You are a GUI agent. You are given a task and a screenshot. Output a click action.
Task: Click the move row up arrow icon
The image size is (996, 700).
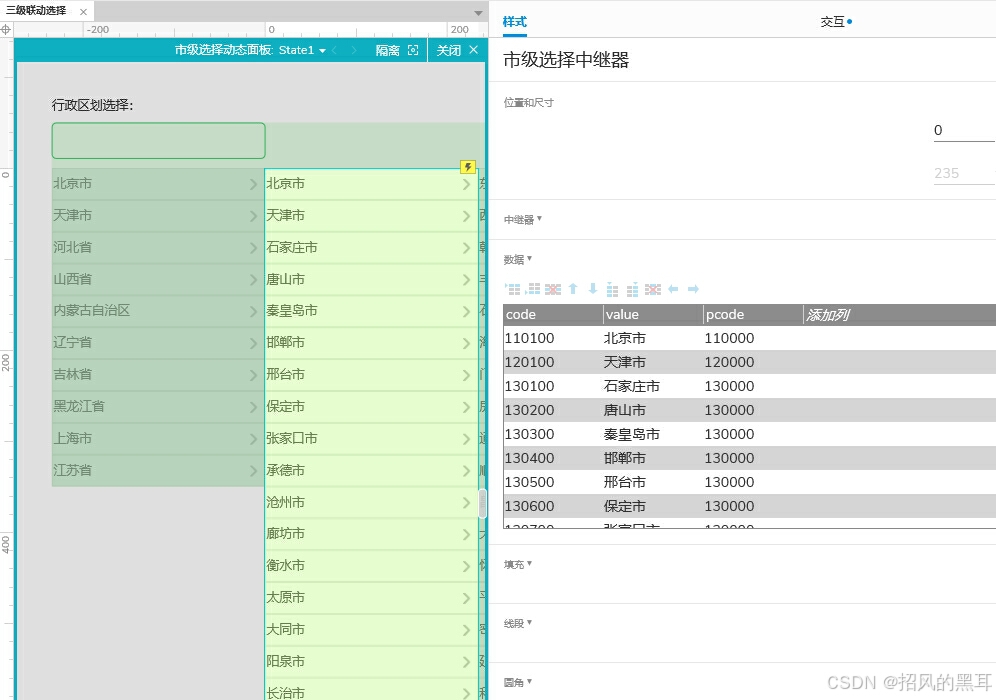(x=573, y=289)
